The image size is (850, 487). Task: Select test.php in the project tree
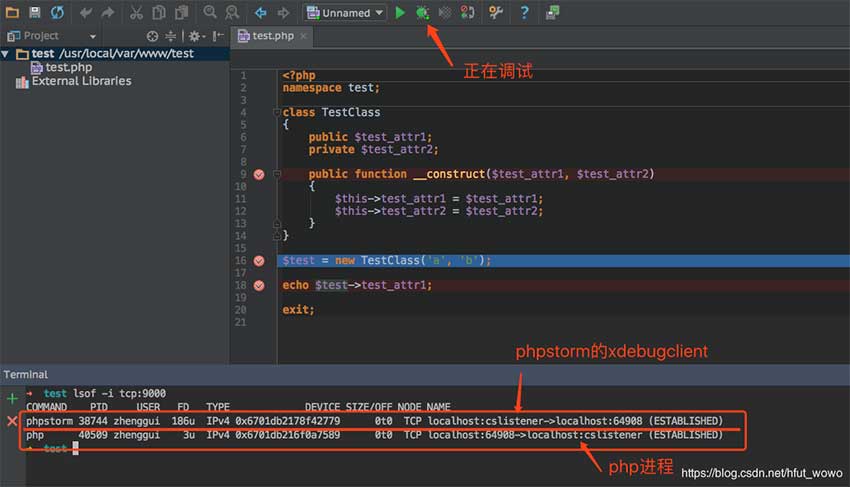point(68,67)
